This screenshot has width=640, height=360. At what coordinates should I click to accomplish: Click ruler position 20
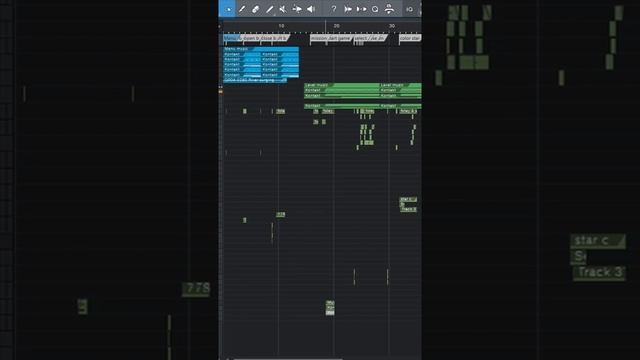coord(336,26)
